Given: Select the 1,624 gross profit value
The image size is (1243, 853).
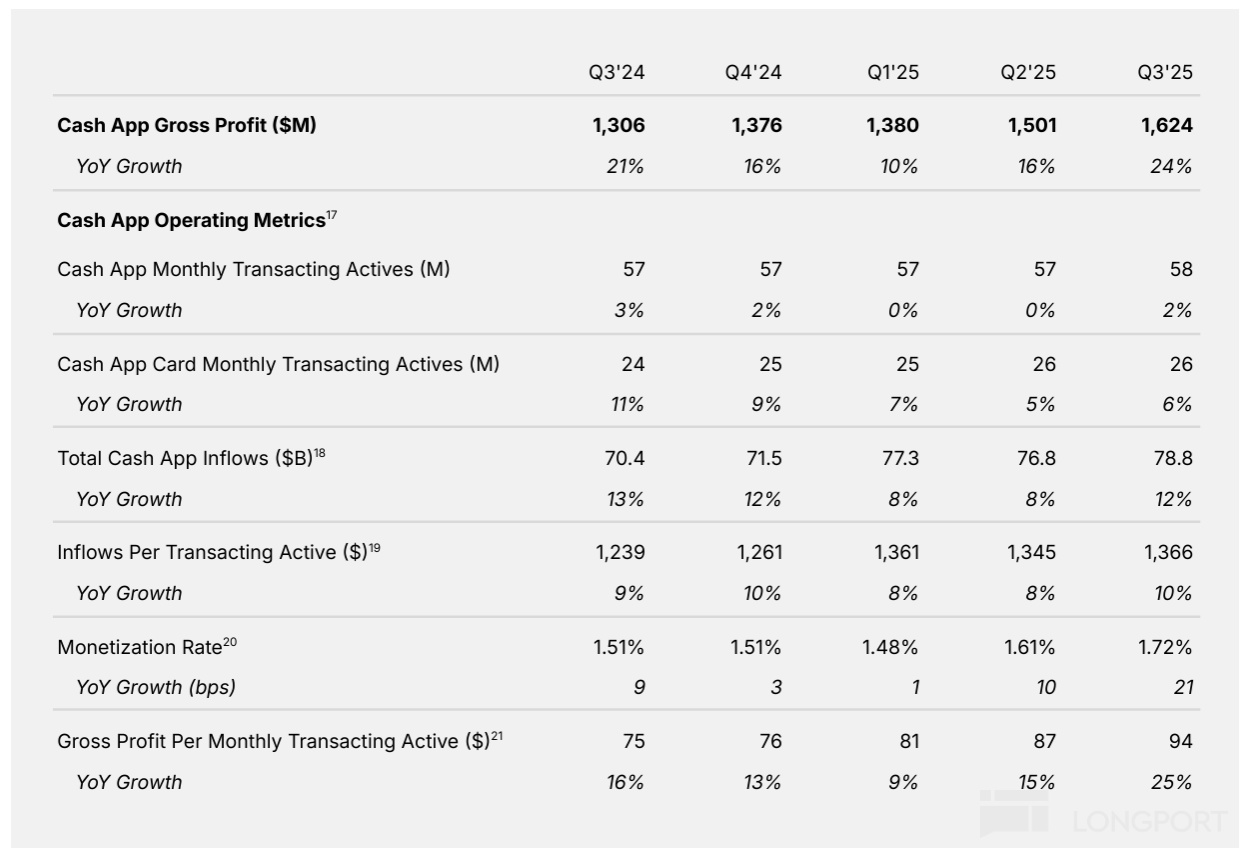Looking at the screenshot, I should click(1166, 126).
